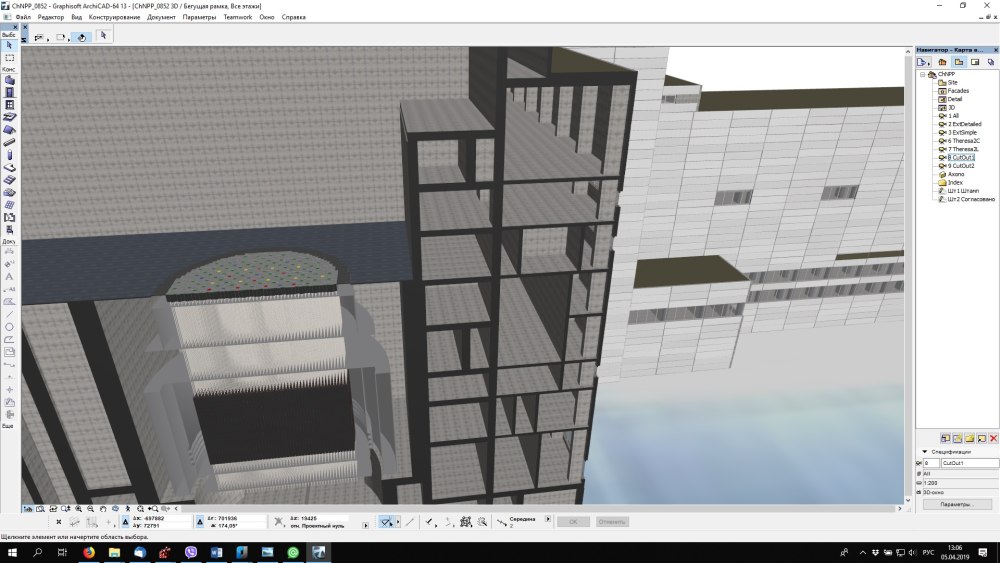This screenshot has height=563, width=1000.
Task: Open the Конструирование menu
Action: [114, 17]
